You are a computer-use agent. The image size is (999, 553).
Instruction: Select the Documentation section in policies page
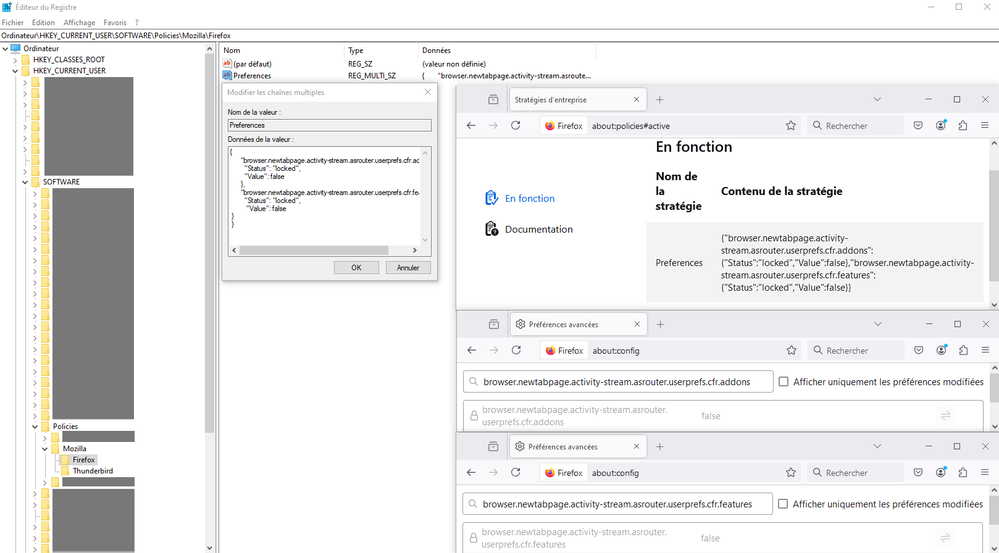click(538, 229)
